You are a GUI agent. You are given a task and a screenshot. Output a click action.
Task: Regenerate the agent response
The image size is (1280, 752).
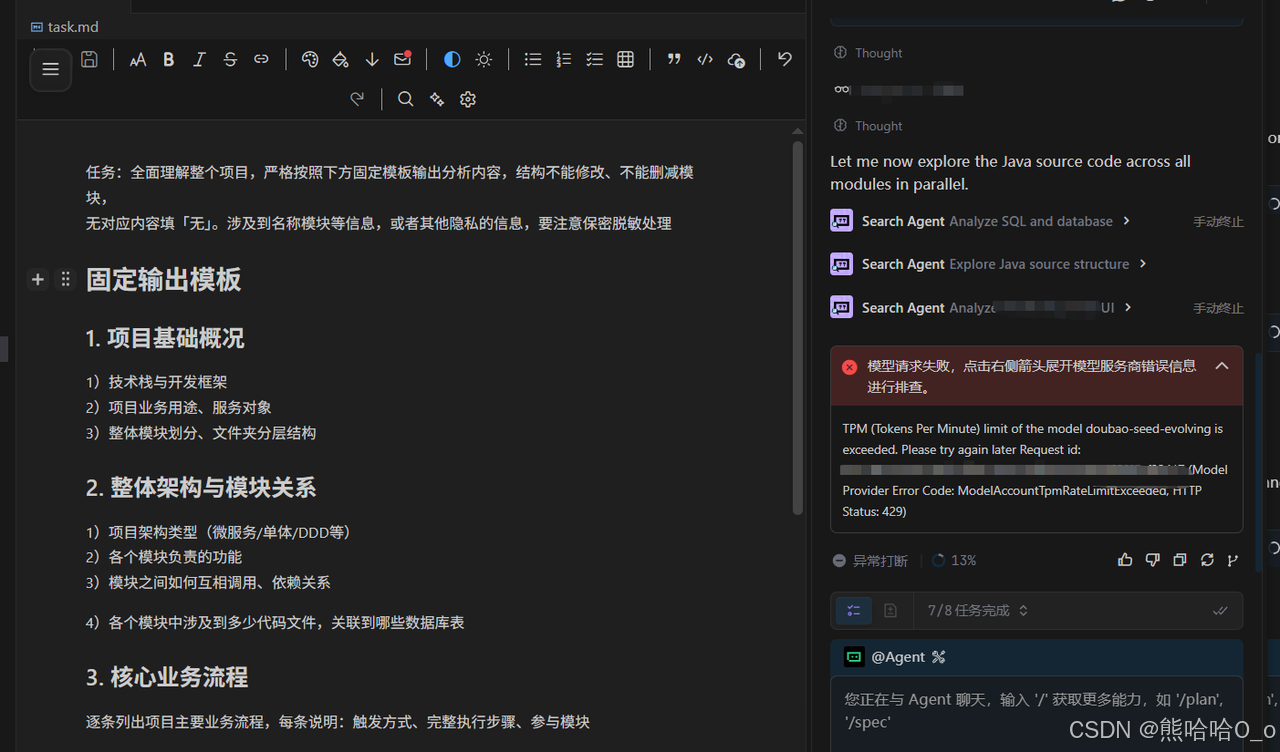(1207, 560)
